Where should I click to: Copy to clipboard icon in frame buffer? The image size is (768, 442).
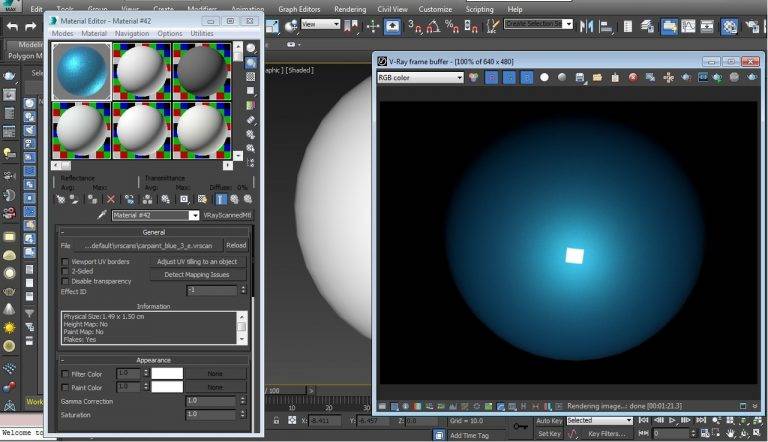615,77
